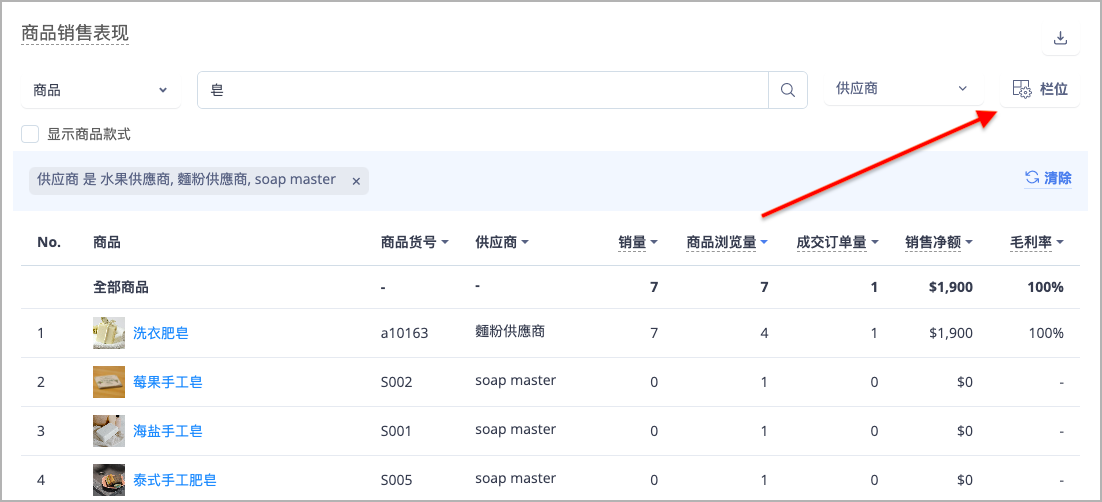Click the 莓果手工皂 product thumbnail
The image size is (1102, 502).
click(x=109, y=382)
